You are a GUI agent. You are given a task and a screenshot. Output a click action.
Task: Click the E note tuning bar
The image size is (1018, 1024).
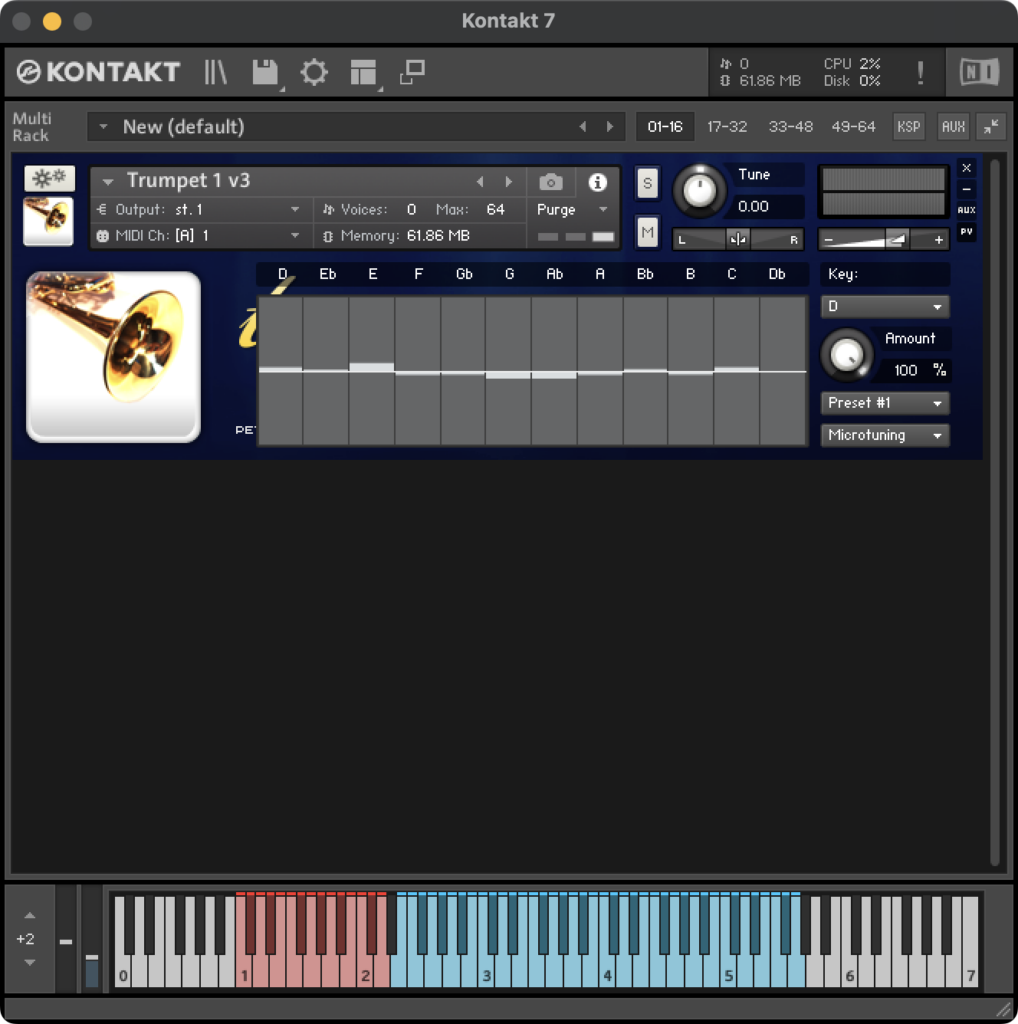click(x=372, y=370)
